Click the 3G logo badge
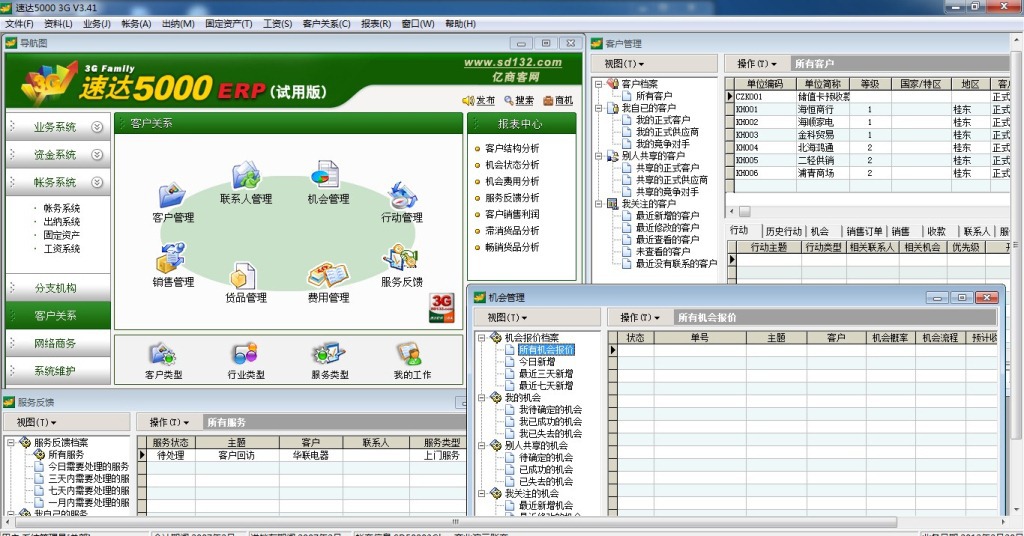 441,307
